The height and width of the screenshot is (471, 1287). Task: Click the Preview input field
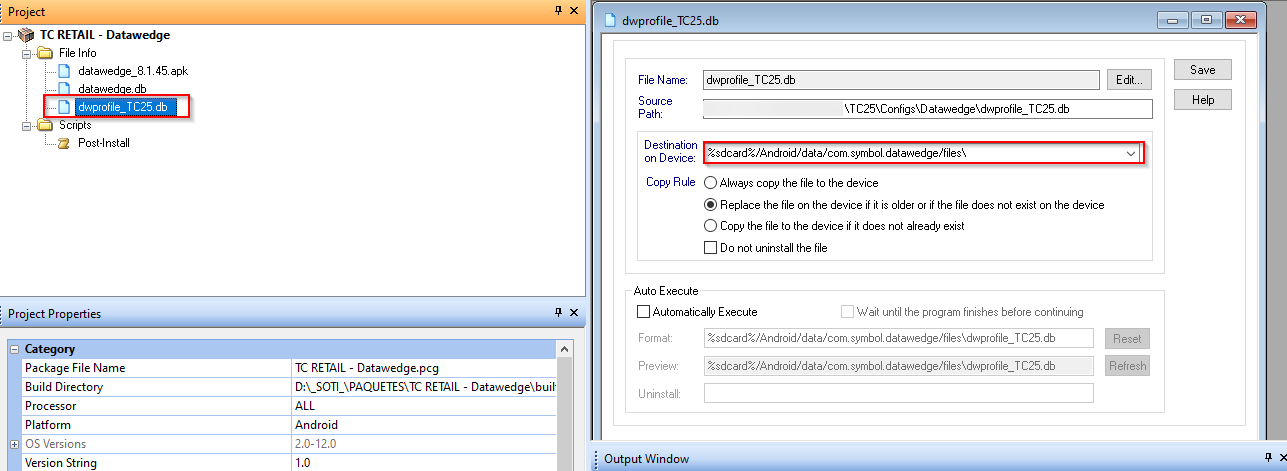point(899,366)
